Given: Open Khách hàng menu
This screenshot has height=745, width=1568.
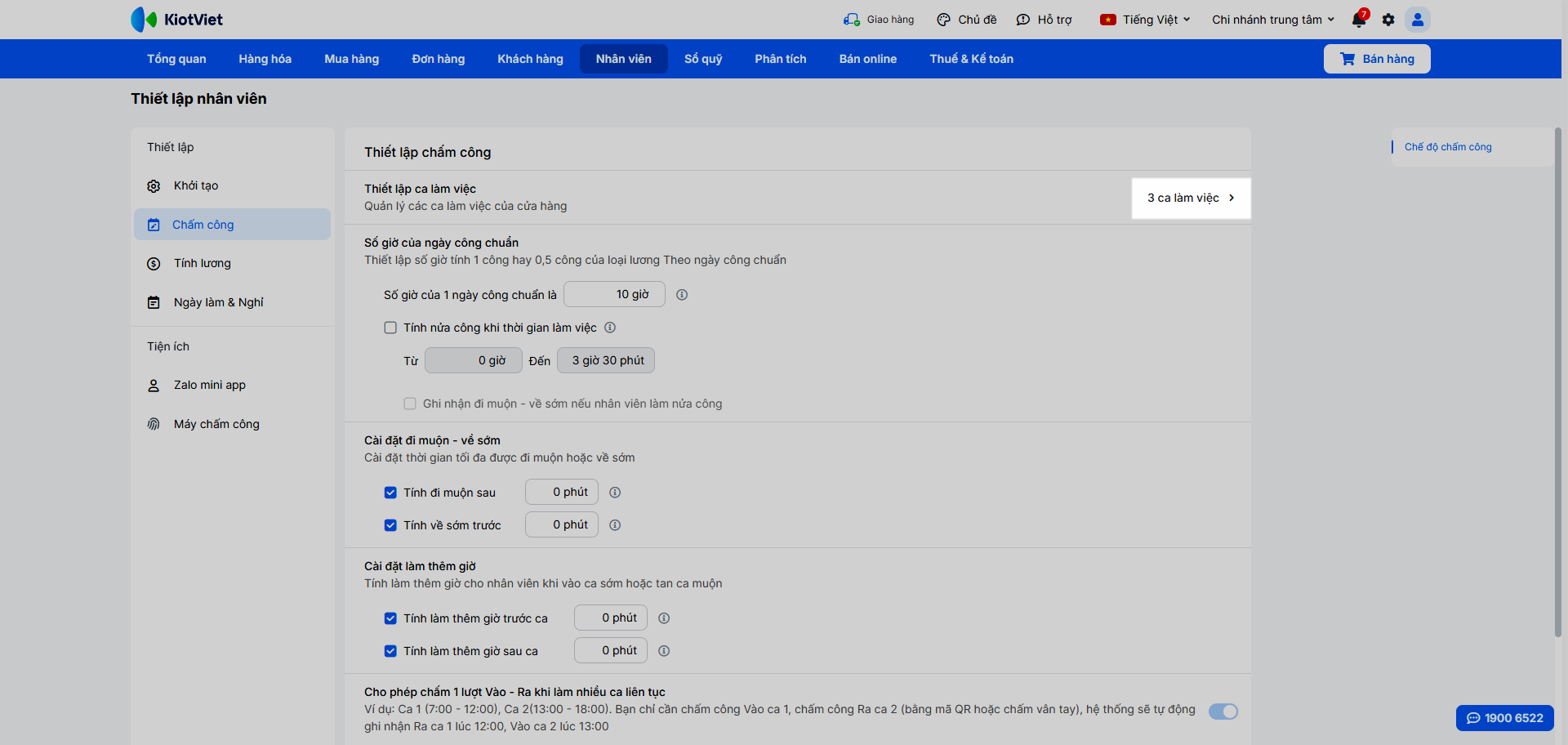Looking at the screenshot, I should click(x=530, y=59).
